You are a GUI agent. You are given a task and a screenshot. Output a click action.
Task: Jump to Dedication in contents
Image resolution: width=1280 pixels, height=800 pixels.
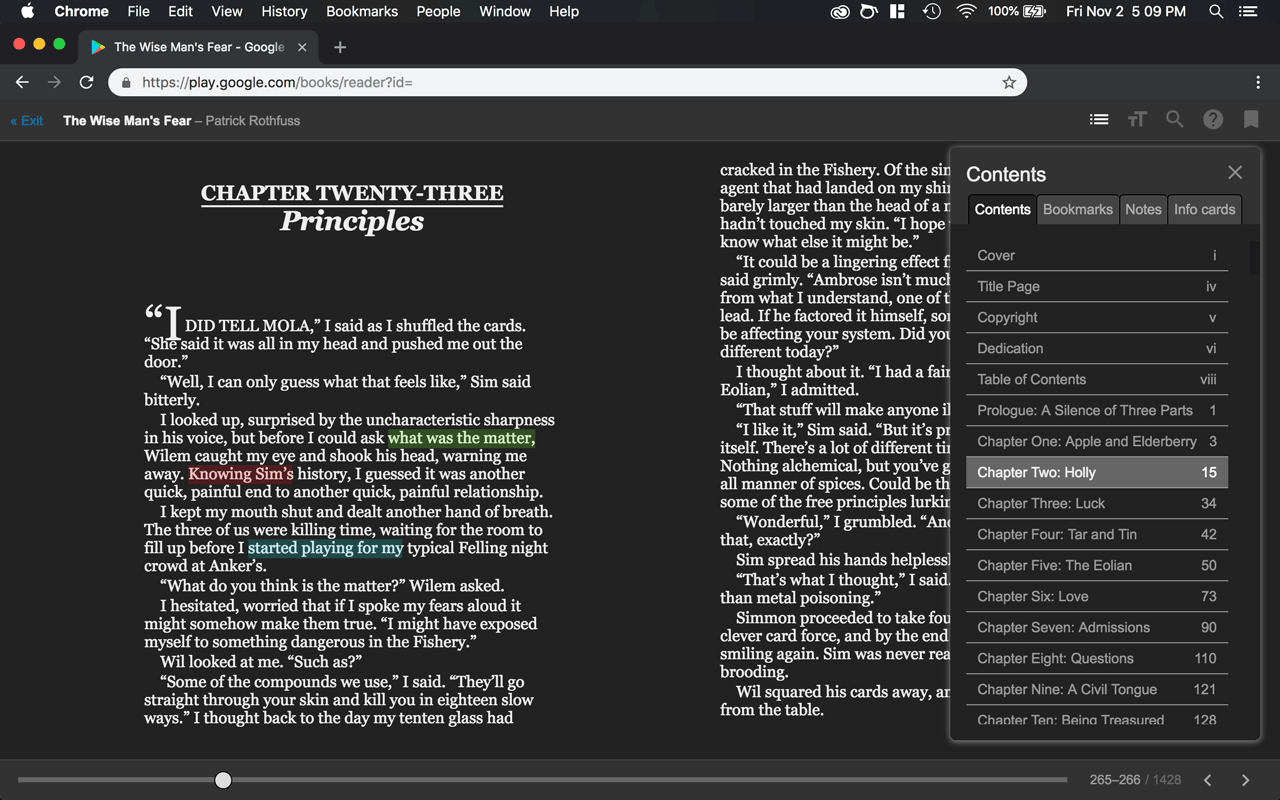(1097, 348)
